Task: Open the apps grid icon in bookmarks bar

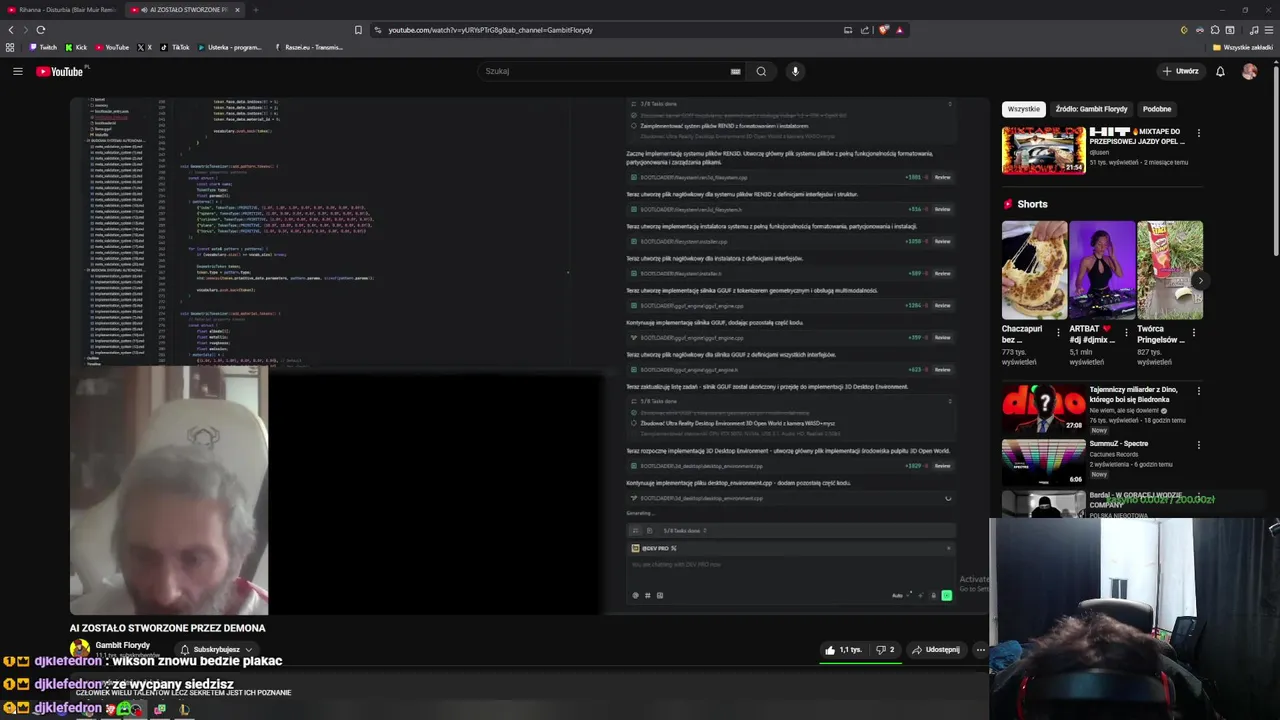Action: [x=10, y=47]
